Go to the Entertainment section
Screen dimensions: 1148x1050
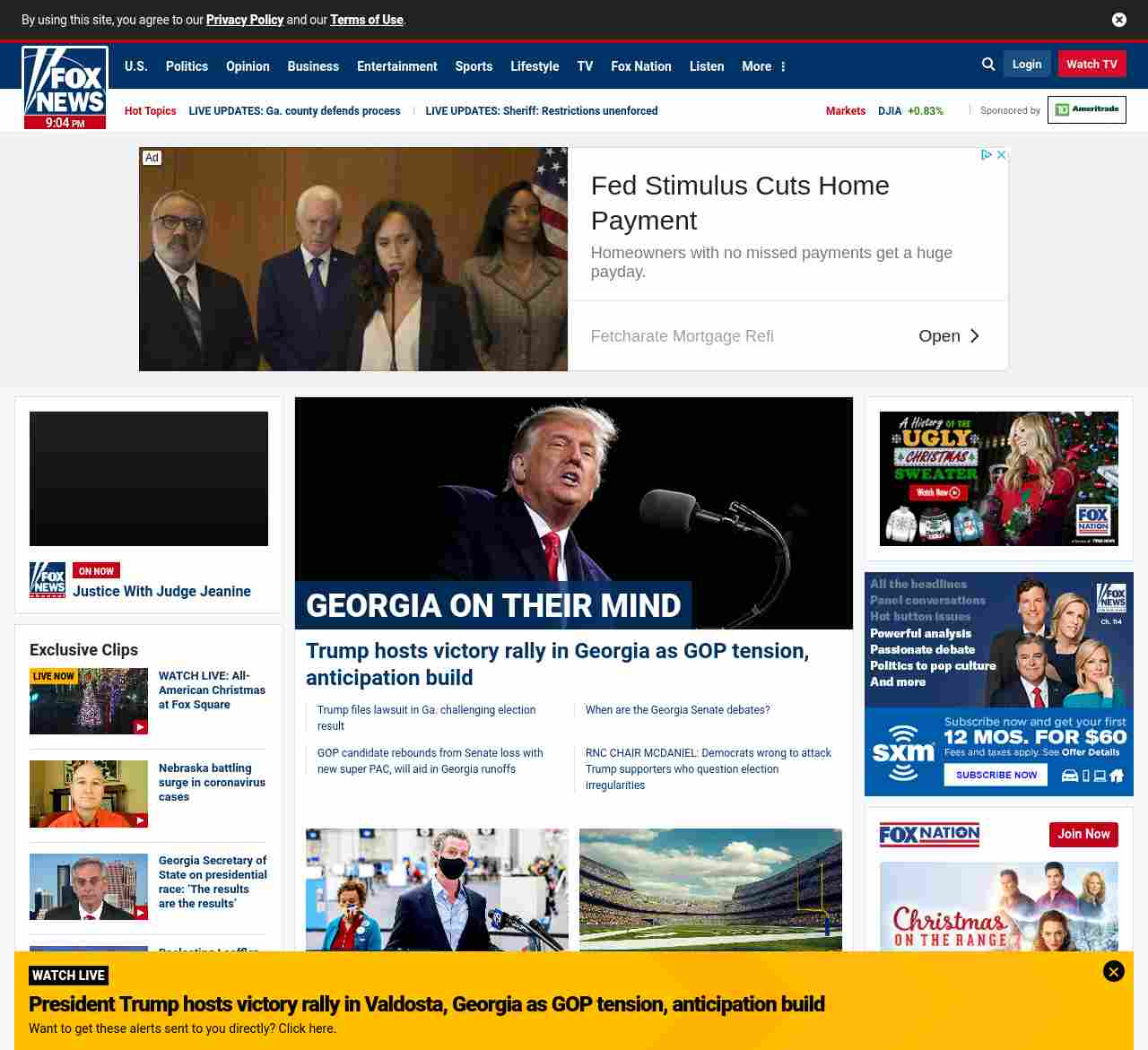point(396,66)
